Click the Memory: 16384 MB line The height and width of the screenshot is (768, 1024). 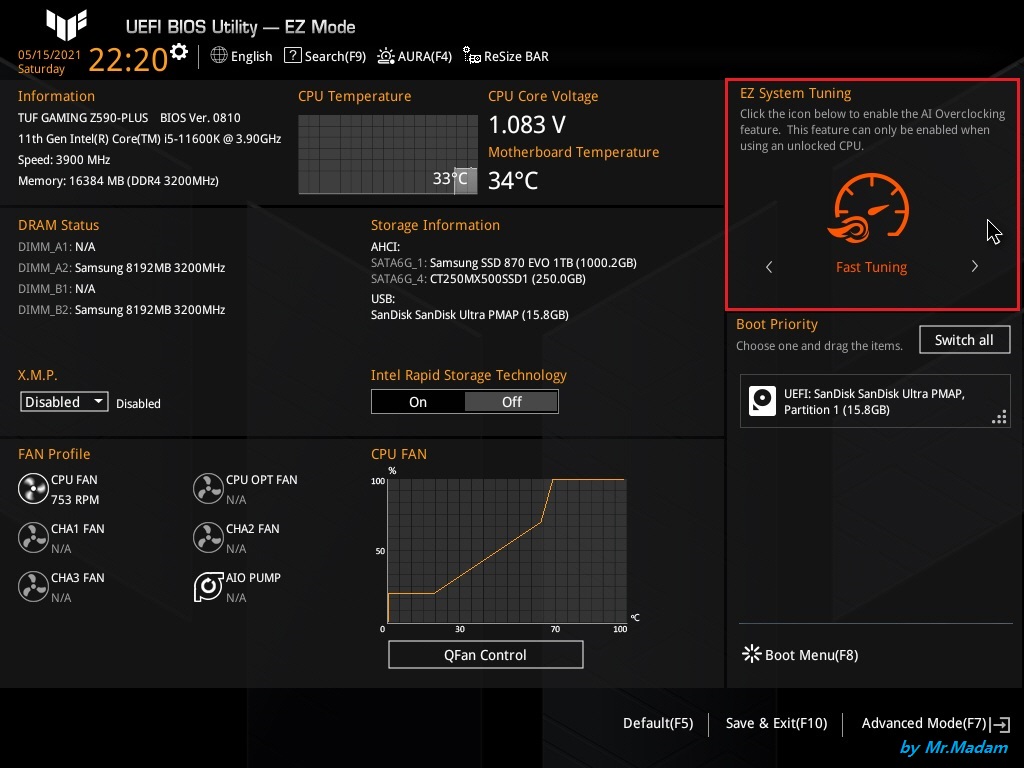pos(118,180)
